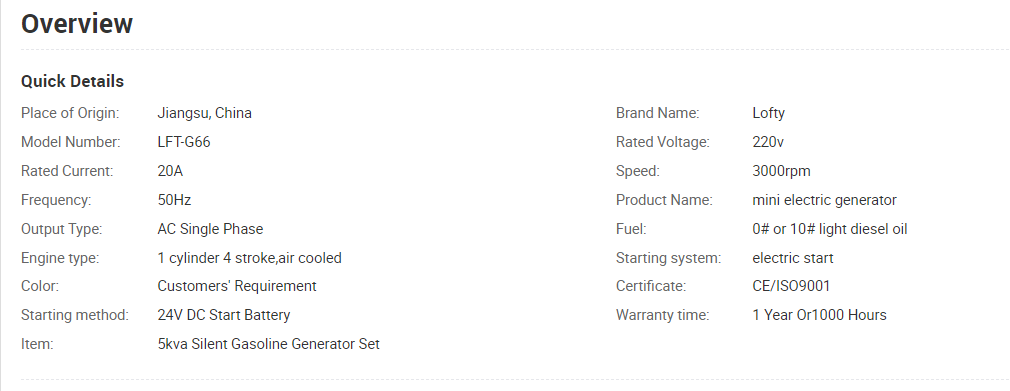Click the 50Hz frequency value
The image size is (1010, 391).
coord(174,200)
